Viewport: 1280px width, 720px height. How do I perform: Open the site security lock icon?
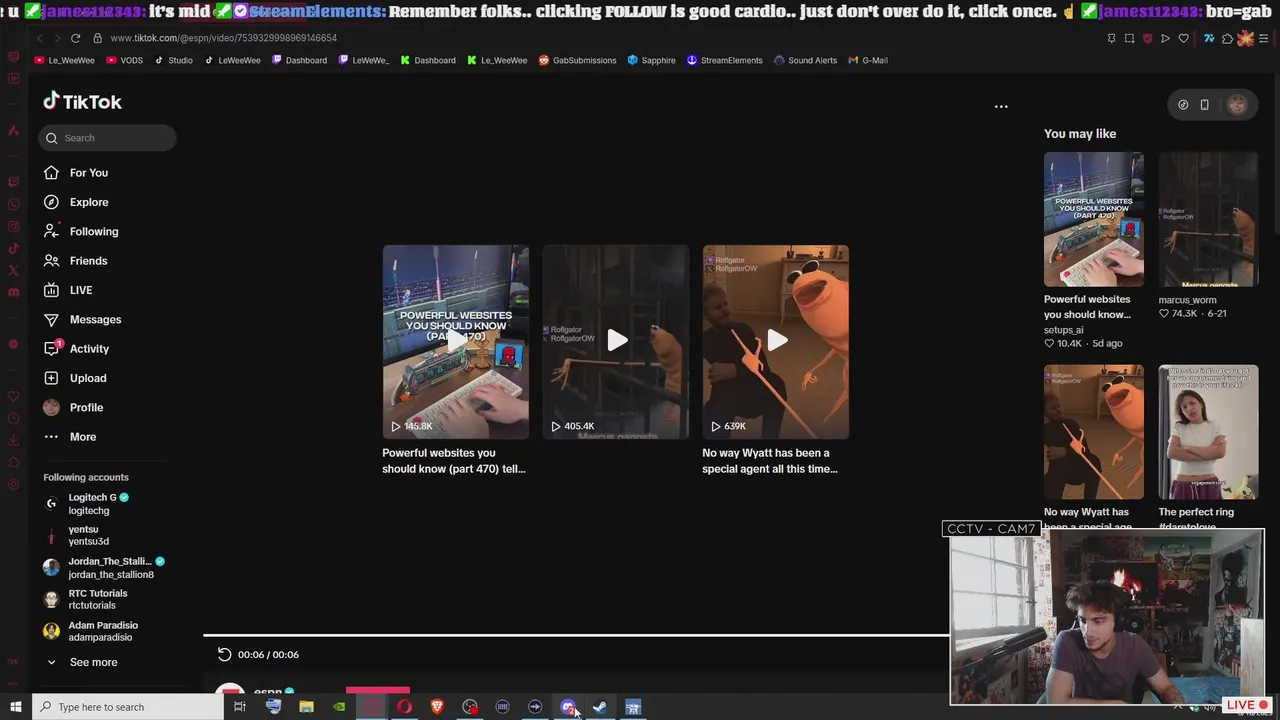point(97,38)
